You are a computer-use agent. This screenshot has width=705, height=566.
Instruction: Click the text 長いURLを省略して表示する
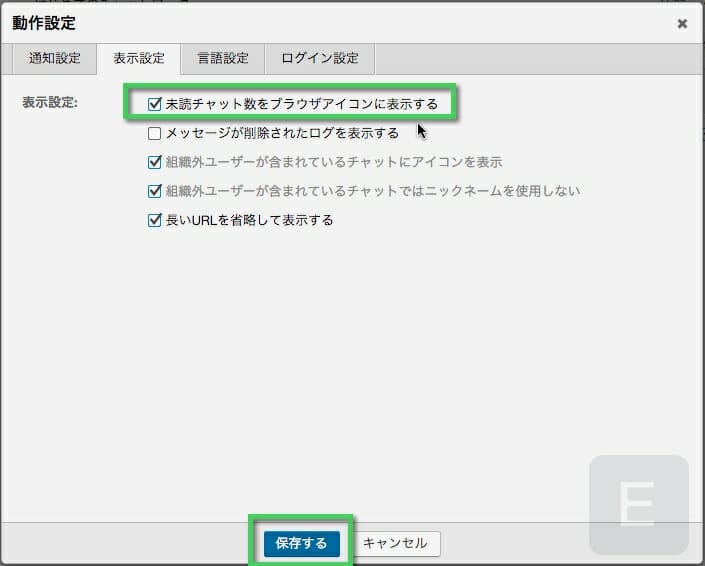coord(250,220)
